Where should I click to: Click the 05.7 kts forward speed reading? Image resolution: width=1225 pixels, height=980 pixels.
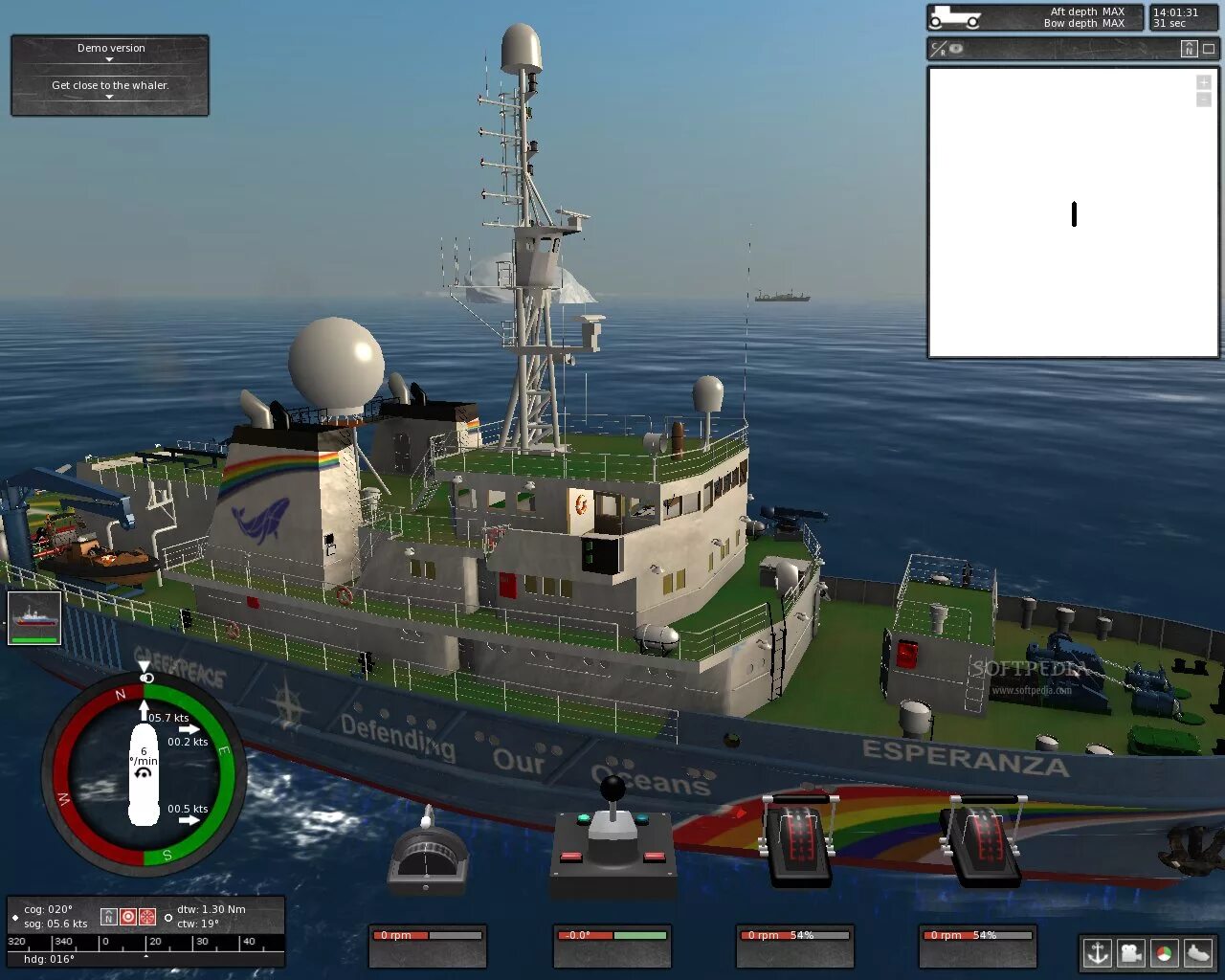point(168,718)
